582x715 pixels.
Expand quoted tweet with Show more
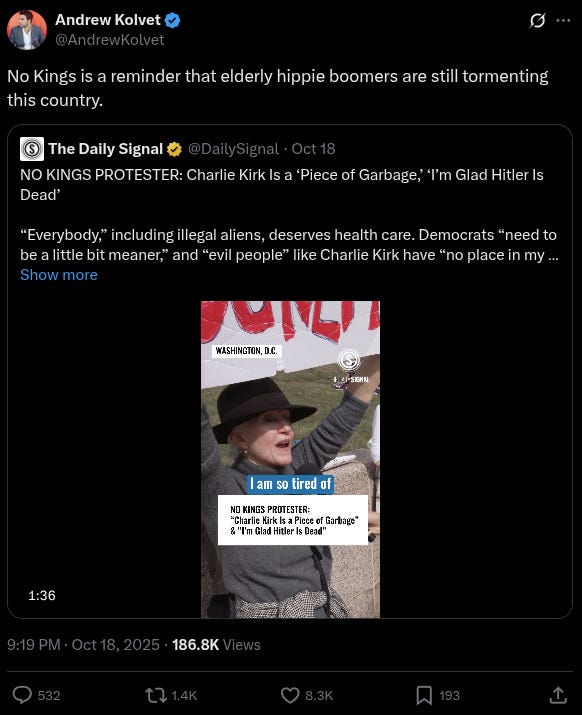click(x=59, y=275)
